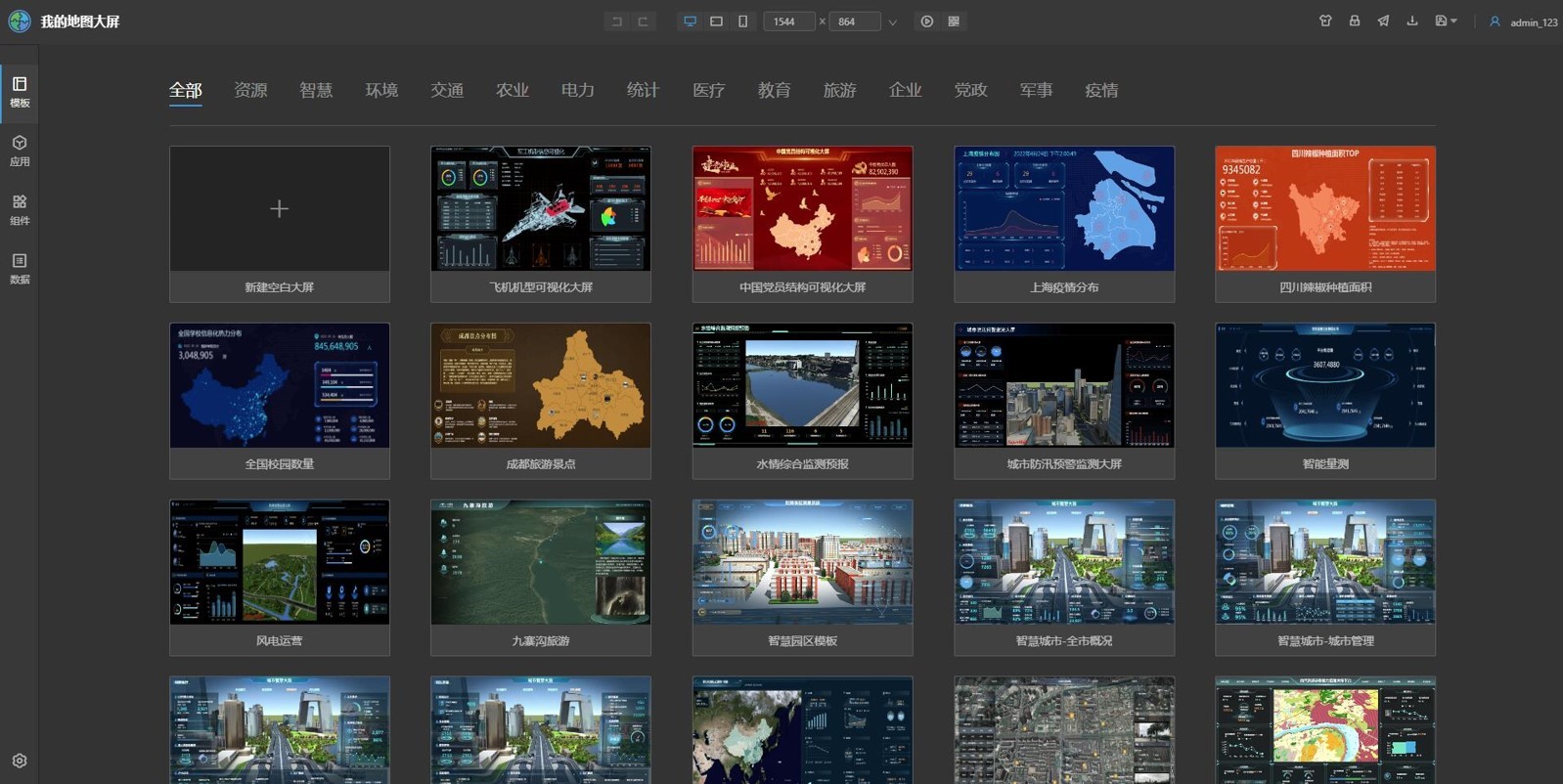Open the screen size preset dropdown
The width and height of the screenshot is (1563, 784).
click(892, 22)
